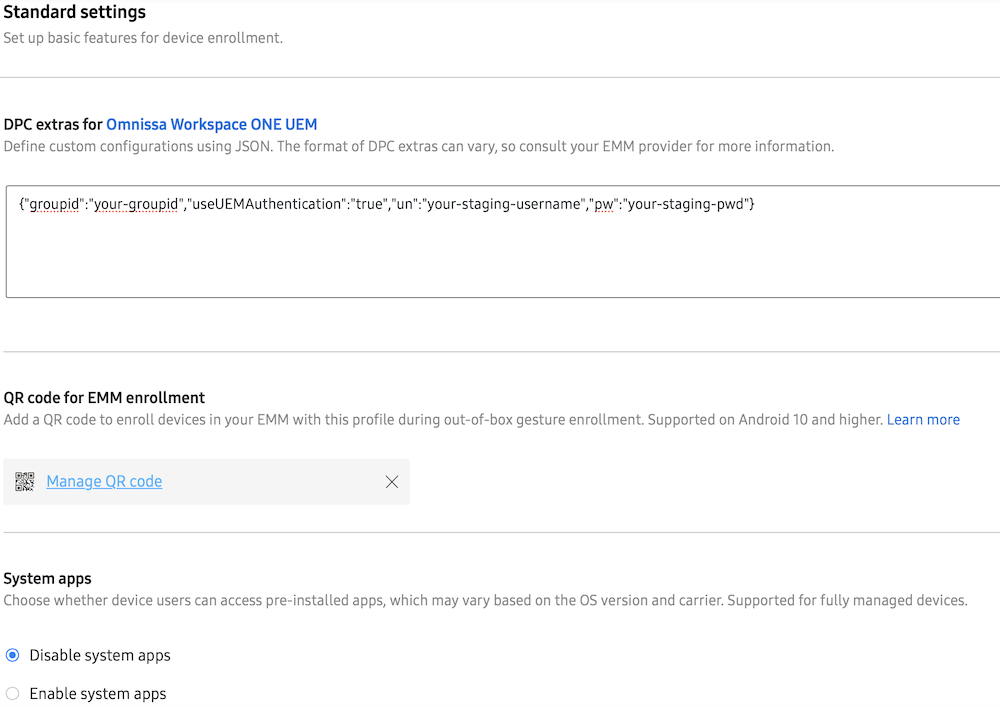Screen dimensions: 1000x707
Task: Click the Standard settings heading
Action: tap(75, 13)
